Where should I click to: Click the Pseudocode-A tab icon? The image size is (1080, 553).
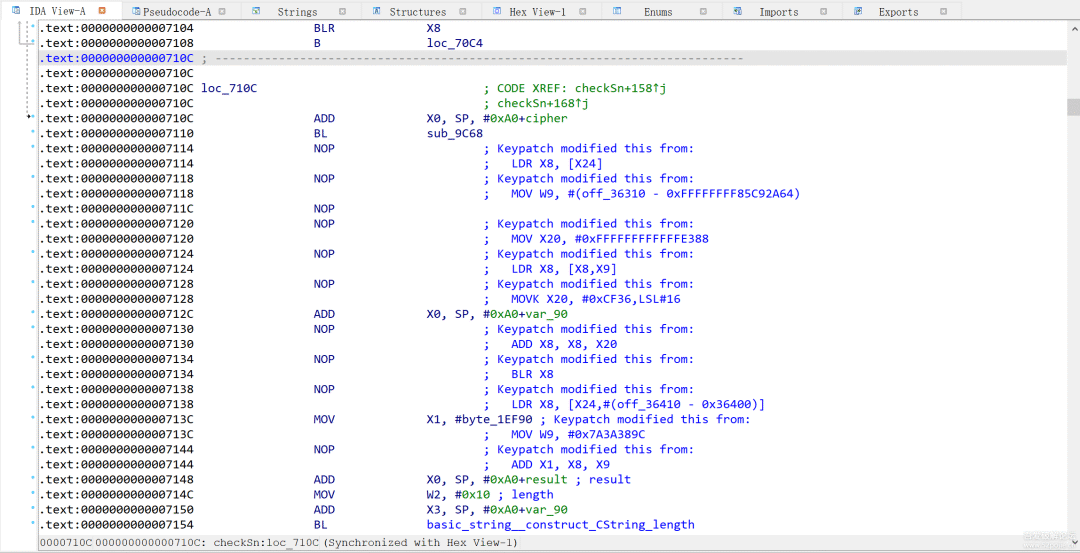point(136,11)
